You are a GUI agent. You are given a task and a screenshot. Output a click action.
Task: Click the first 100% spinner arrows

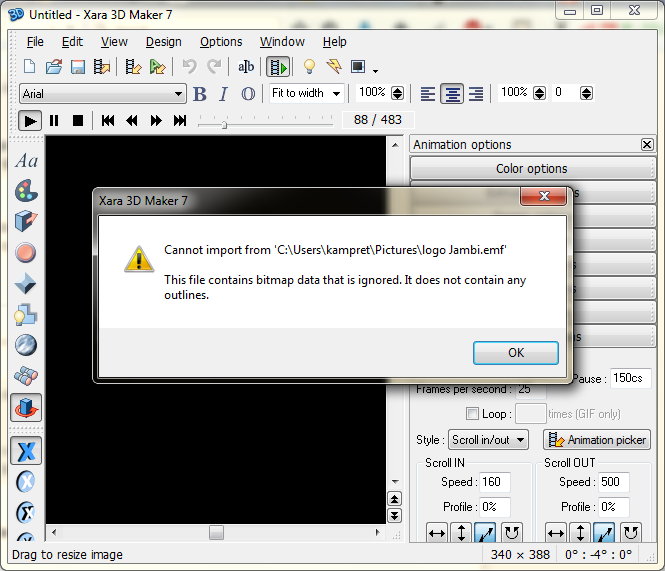[x=397, y=93]
